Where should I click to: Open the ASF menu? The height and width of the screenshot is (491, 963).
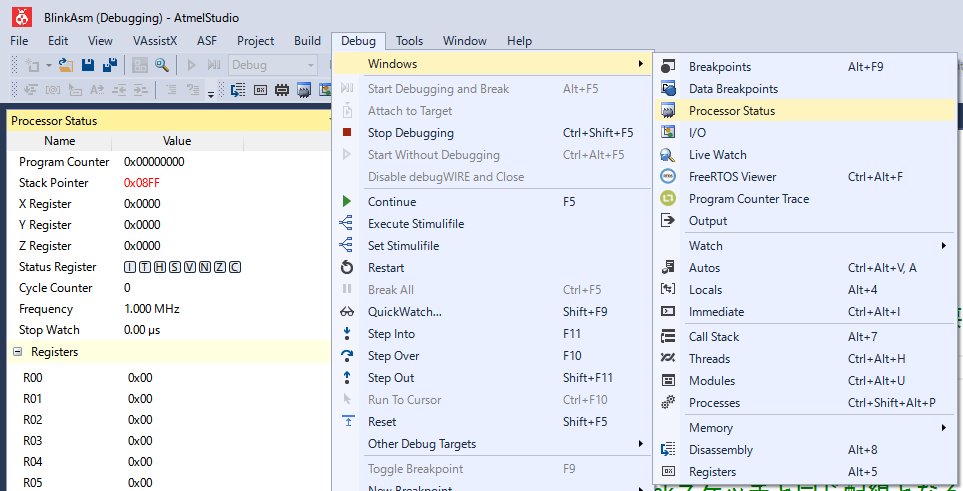click(x=207, y=41)
